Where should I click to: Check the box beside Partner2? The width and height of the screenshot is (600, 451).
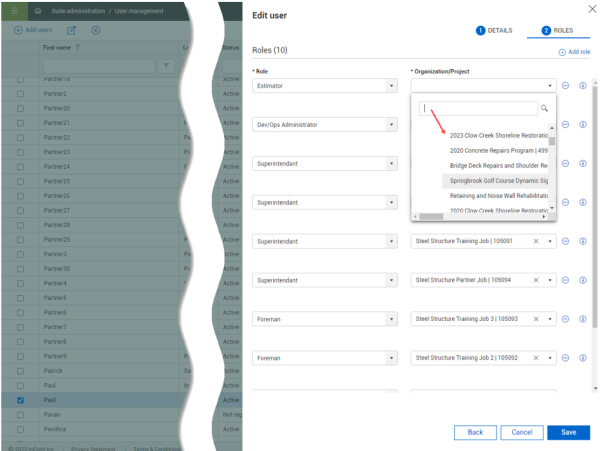tap(20, 93)
